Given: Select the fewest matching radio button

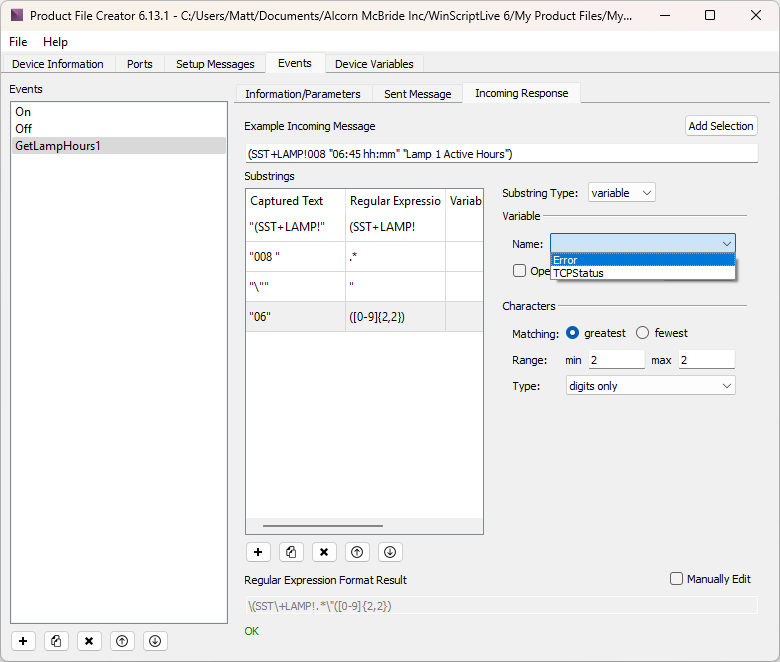Looking at the screenshot, I should (x=643, y=333).
